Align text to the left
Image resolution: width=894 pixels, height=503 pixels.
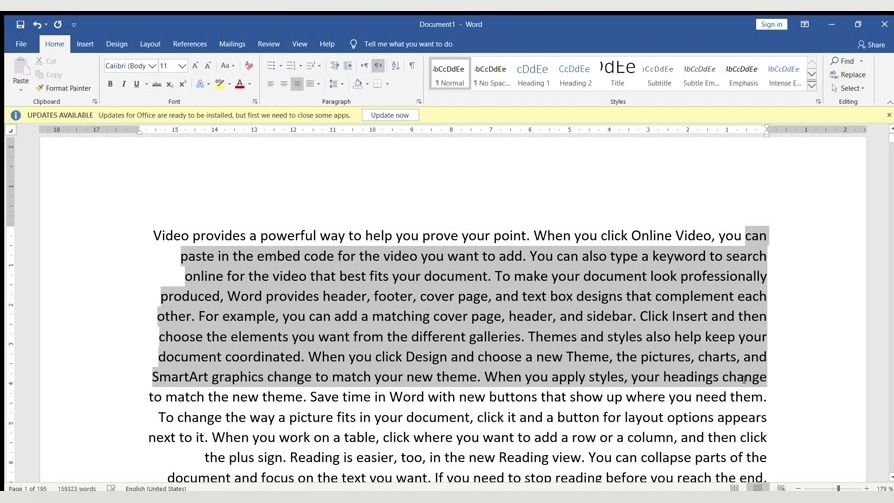click(x=270, y=84)
